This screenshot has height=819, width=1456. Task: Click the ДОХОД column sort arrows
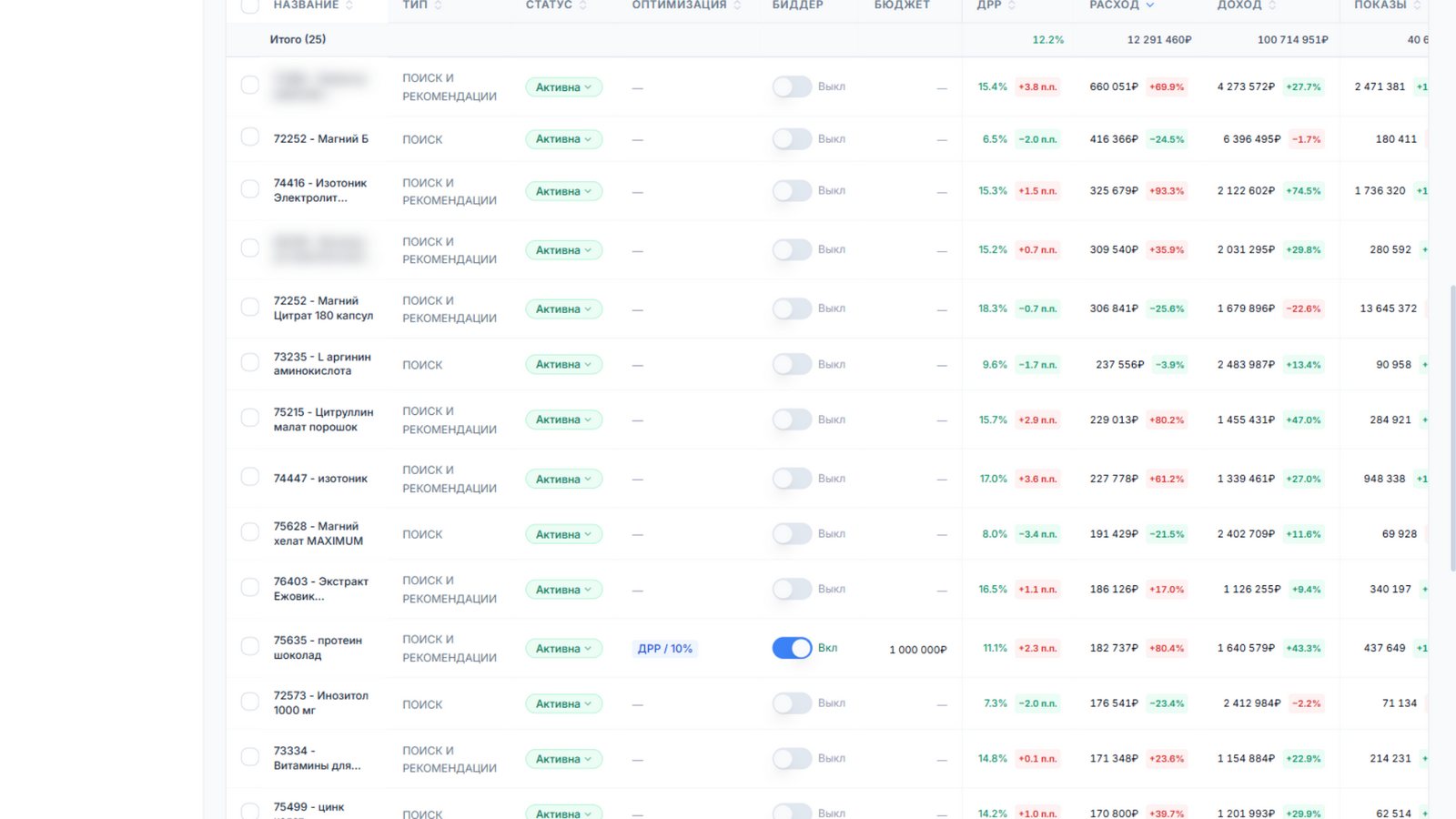pyautogui.click(x=1272, y=5)
